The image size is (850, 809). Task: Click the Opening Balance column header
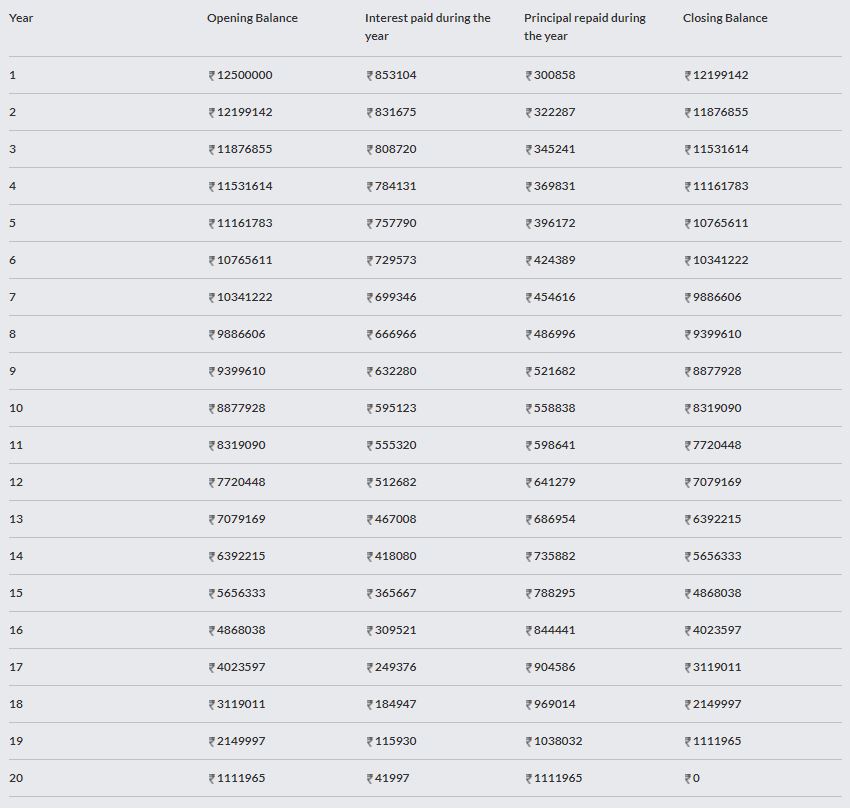tap(252, 18)
